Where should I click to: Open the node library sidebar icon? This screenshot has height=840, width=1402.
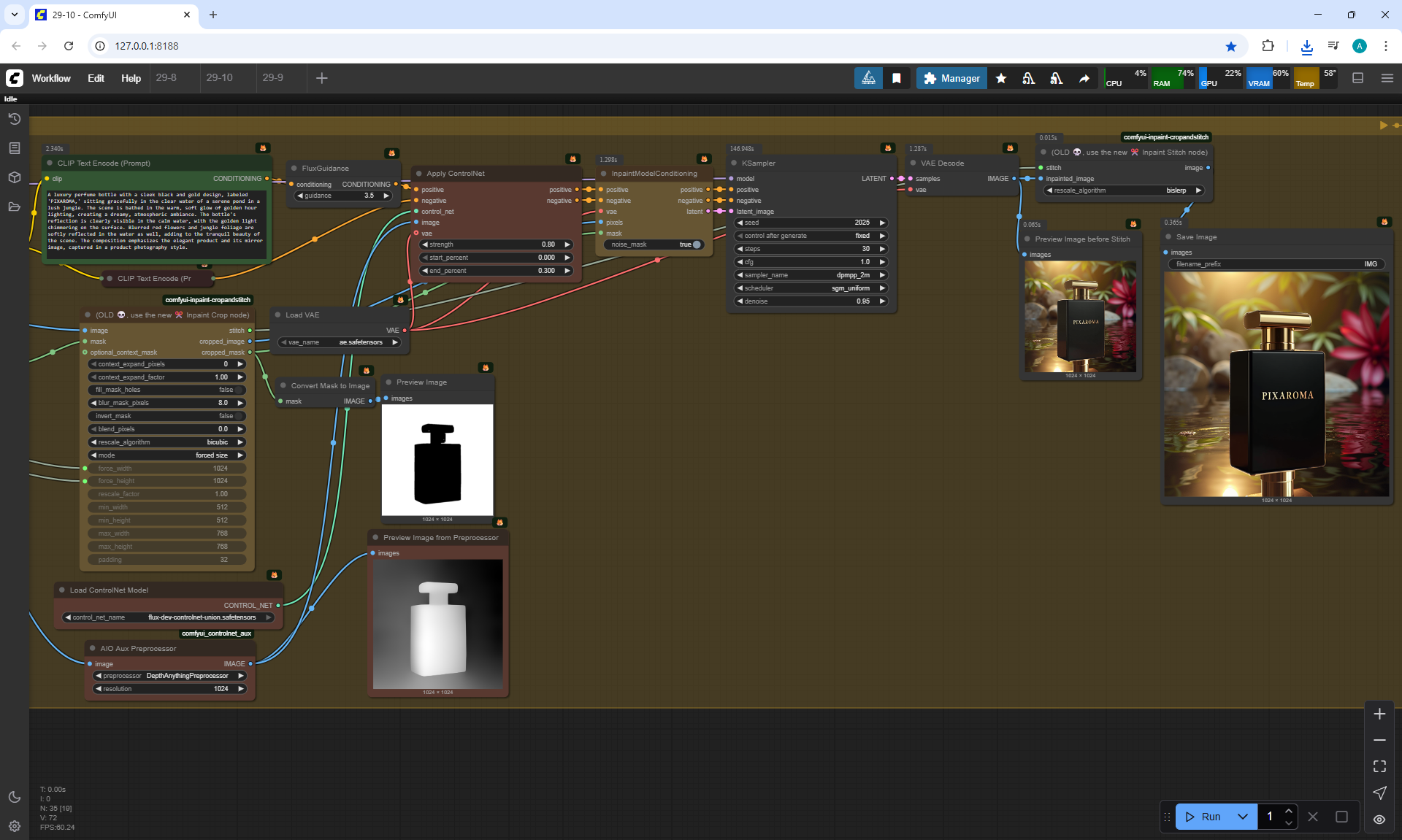coord(14,148)
